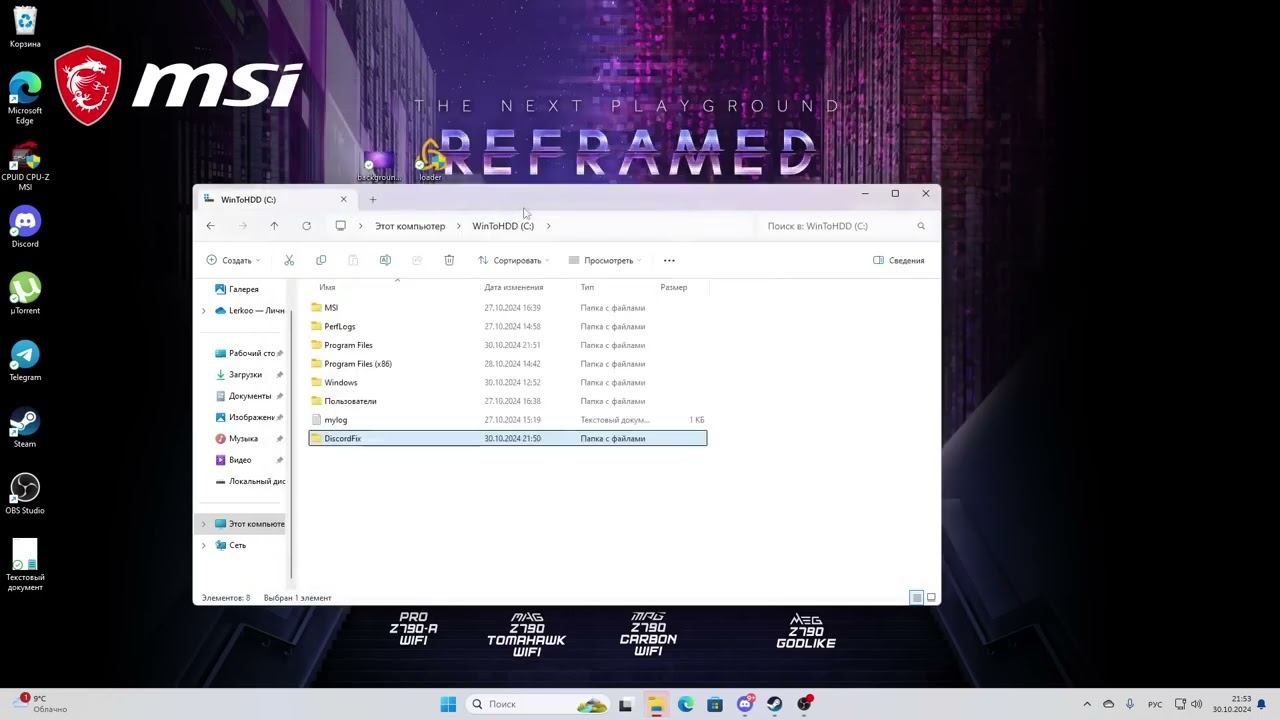Open Steam from the taskbar

pyautogui.click(x=775, y=704)
